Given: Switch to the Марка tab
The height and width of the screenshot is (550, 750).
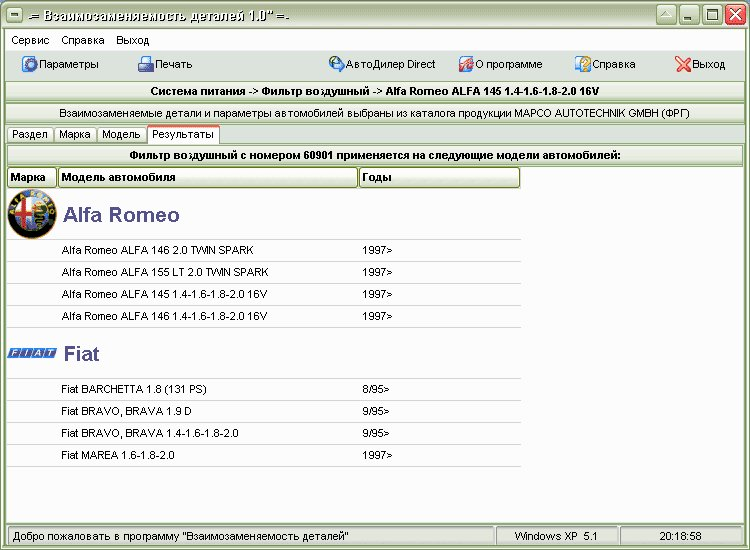Looking at the screenshot, I should point(75,134).
